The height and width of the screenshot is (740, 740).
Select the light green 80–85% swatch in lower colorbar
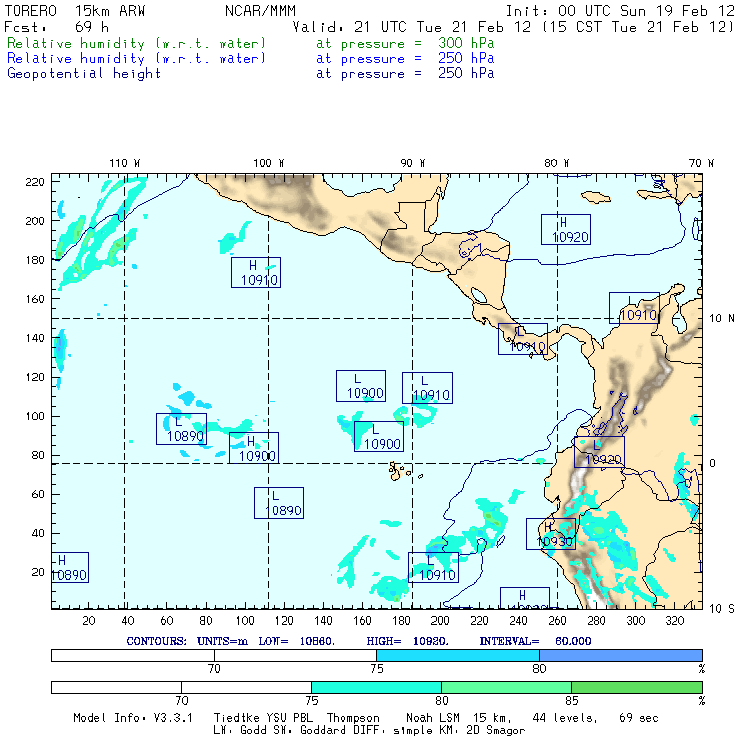pos(506,687)
